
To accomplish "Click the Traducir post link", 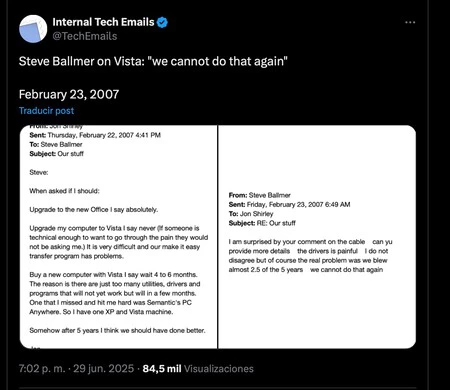I will click(x=46, y=111).
